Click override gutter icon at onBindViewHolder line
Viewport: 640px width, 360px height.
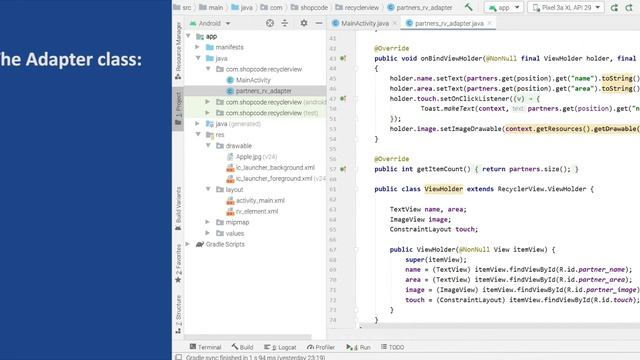click(343, 58)
